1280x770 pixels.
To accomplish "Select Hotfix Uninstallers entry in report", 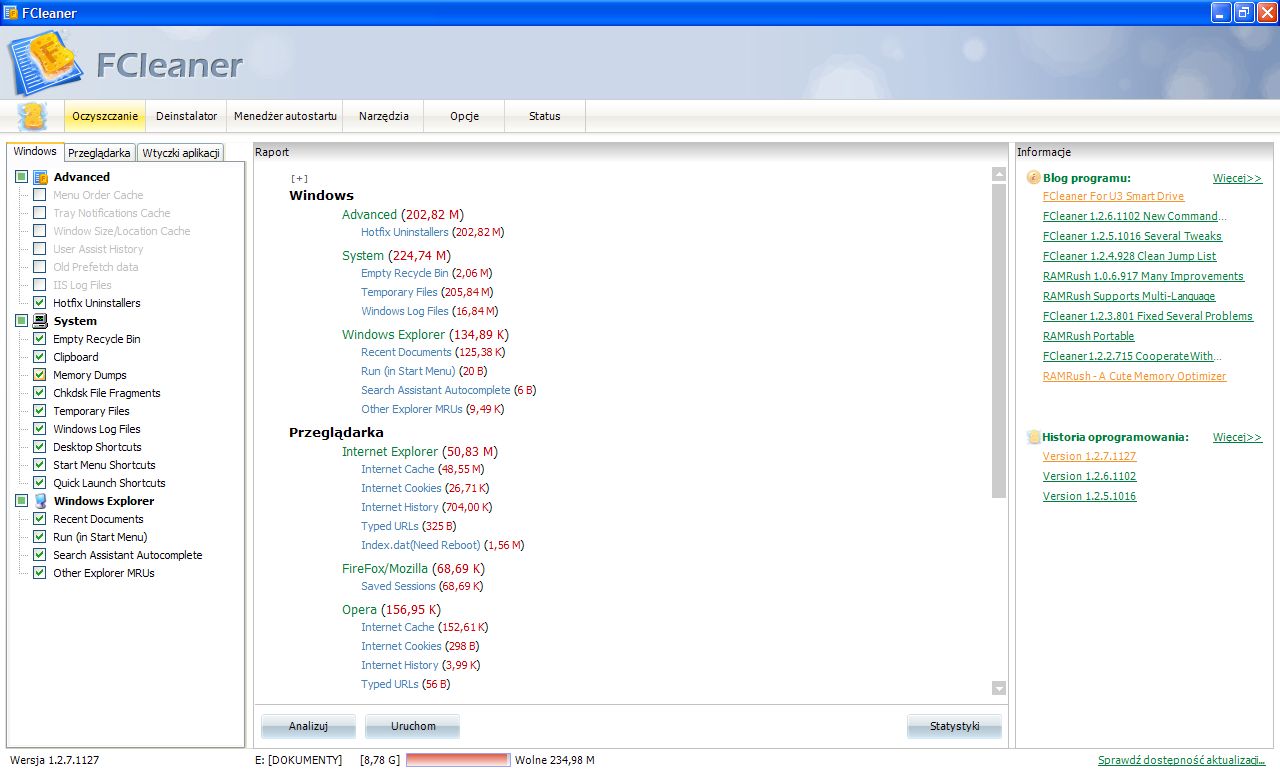I will (x=405, y=232).
